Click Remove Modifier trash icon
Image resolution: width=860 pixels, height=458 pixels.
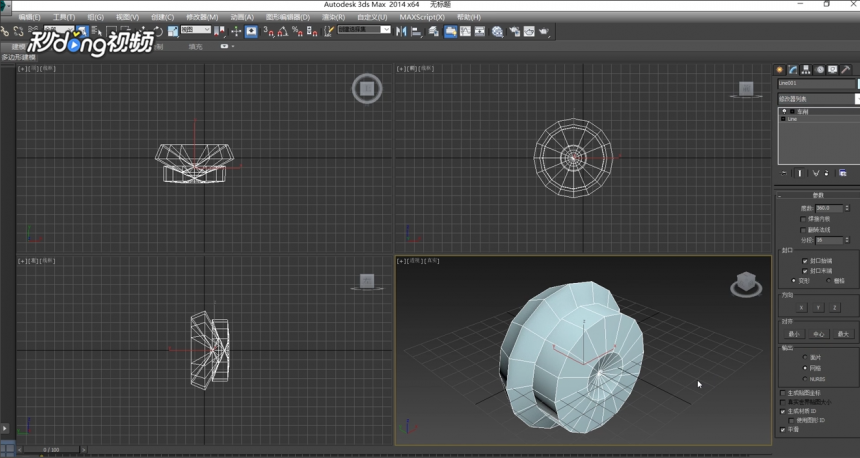[827, 173]
